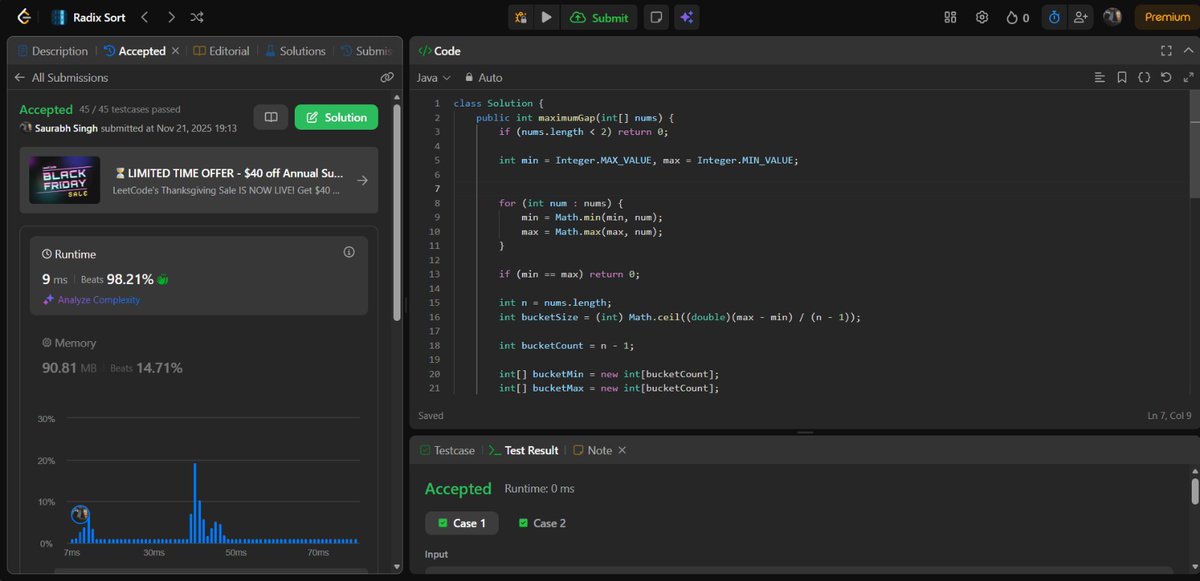Click the debugger bug icon
The image size is (1200, 581).
pos(520,17)
